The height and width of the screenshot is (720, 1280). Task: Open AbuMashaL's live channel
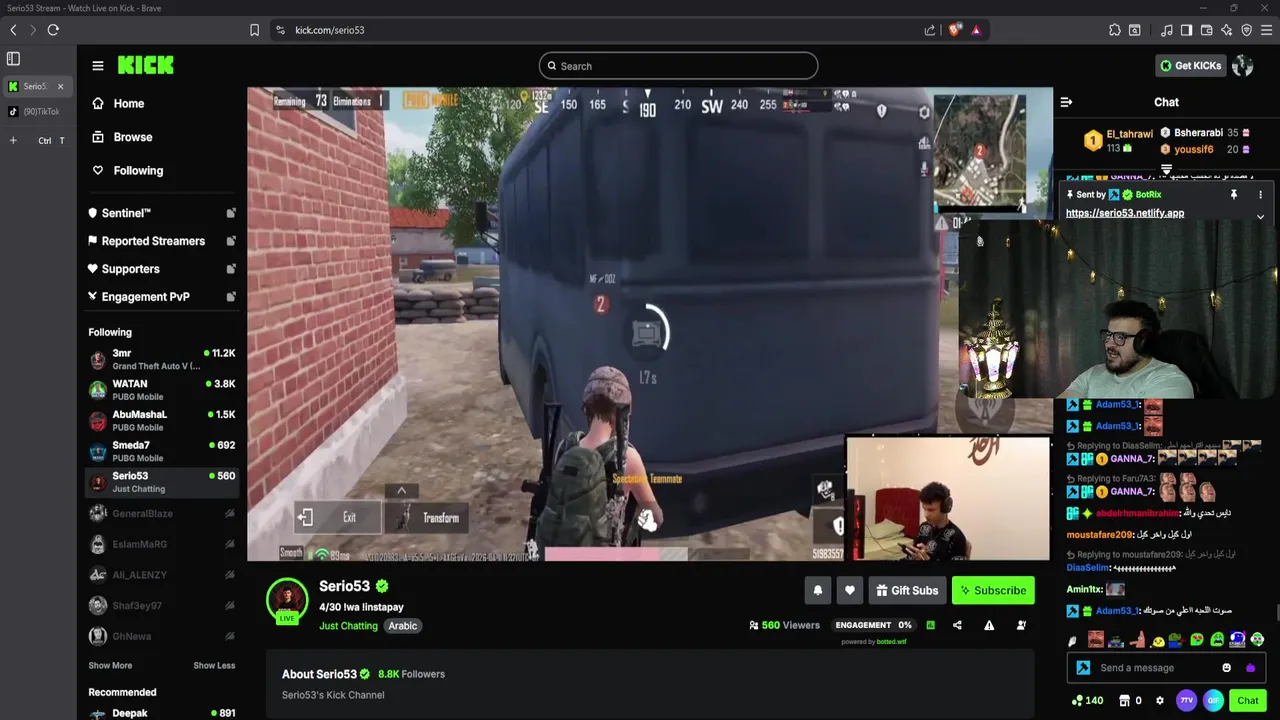click(162, 420)
